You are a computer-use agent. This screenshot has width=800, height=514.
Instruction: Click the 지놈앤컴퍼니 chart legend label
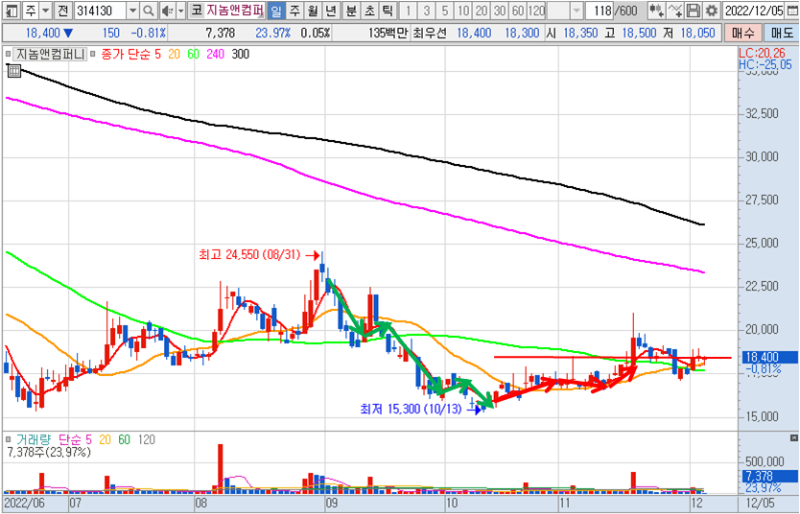[x=50, y=54]
